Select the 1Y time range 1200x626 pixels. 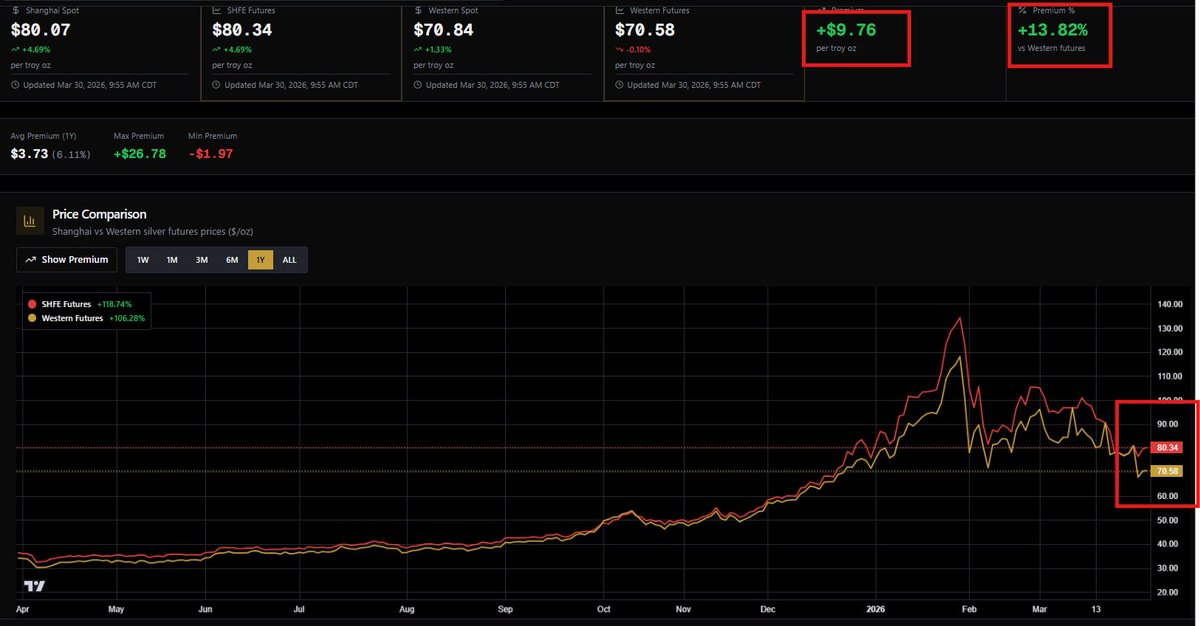point(261,259)
